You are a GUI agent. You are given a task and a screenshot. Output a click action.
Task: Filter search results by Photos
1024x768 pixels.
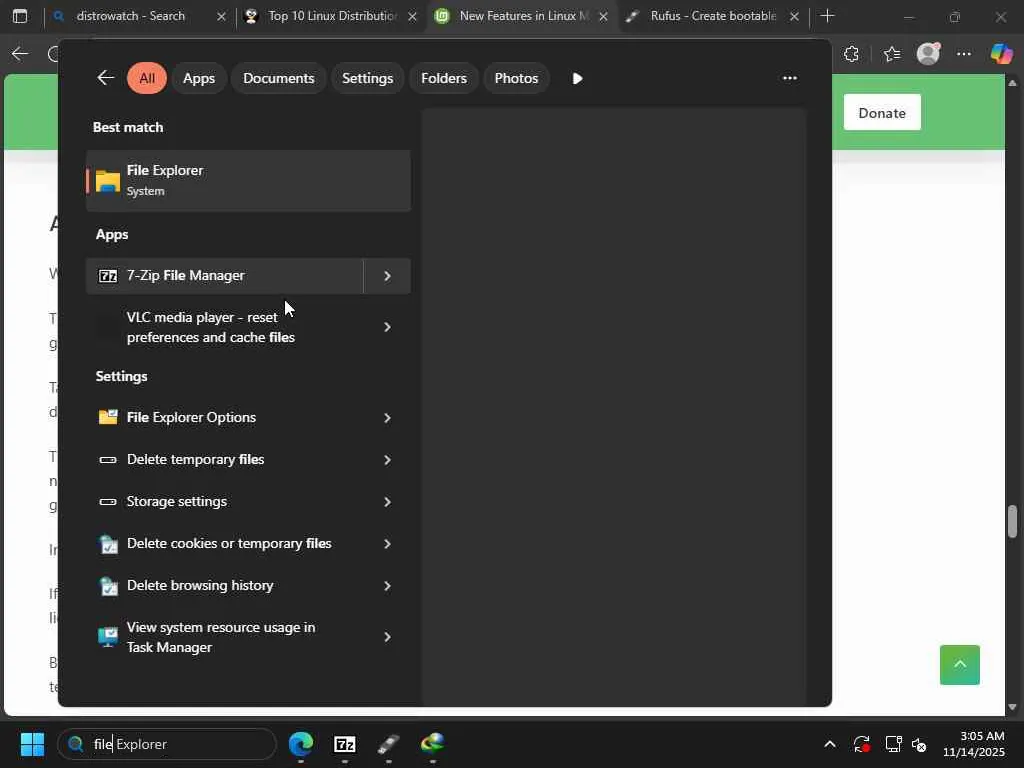[517, 78]
